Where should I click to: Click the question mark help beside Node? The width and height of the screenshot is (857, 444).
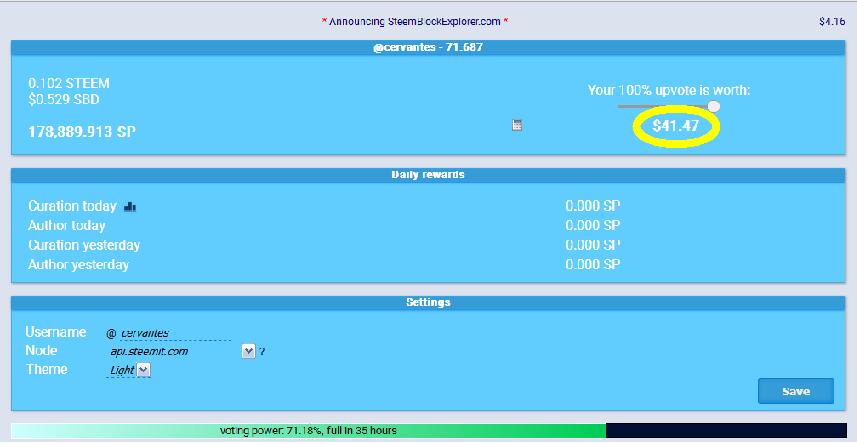pos(262,352)
